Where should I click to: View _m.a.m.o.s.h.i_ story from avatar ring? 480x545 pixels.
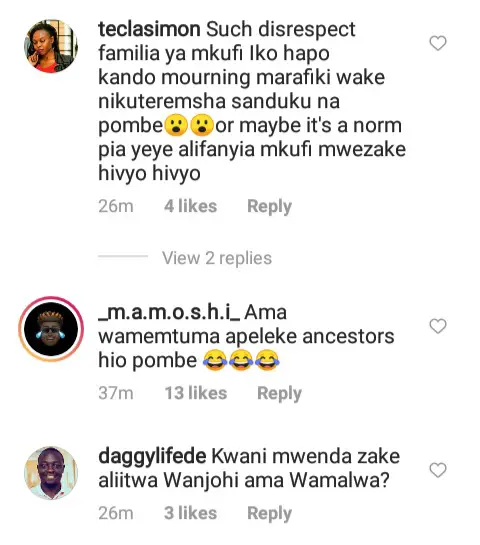coord(51,329)
